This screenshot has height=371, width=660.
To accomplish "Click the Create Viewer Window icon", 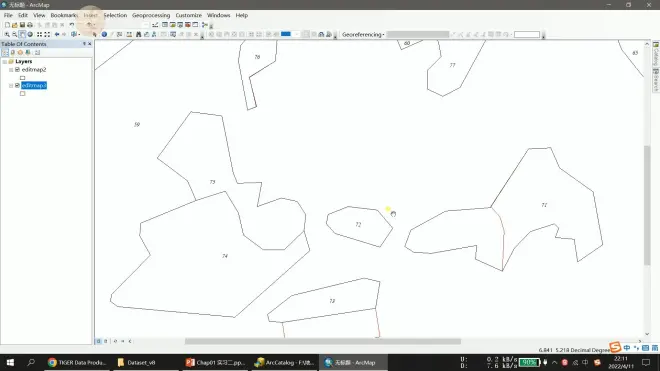I will coord(173,35).
